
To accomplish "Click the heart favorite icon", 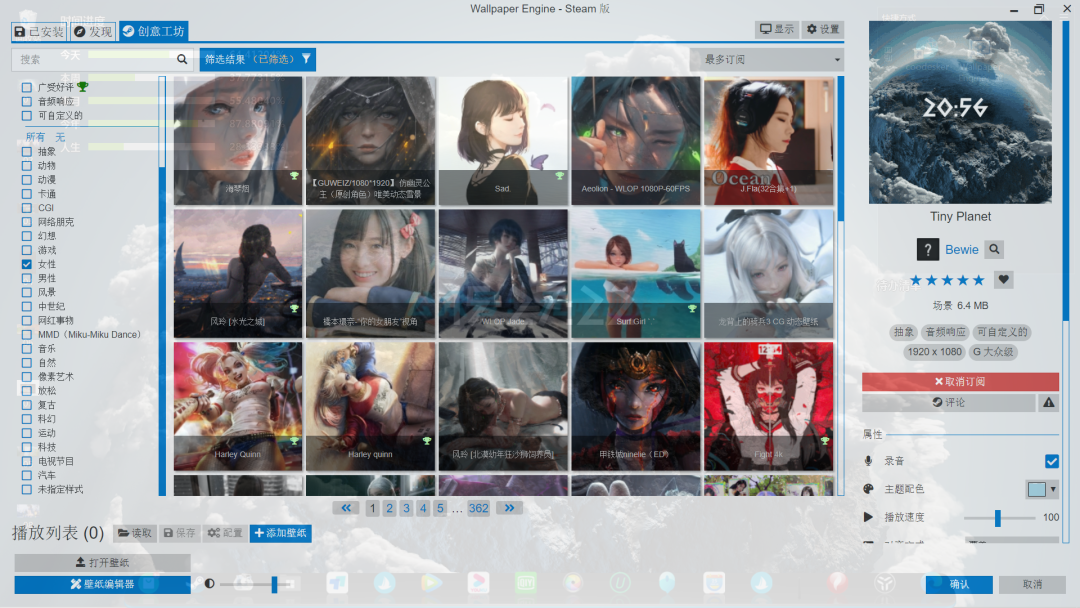I will pyautogui.click(x=1004, y=280).
